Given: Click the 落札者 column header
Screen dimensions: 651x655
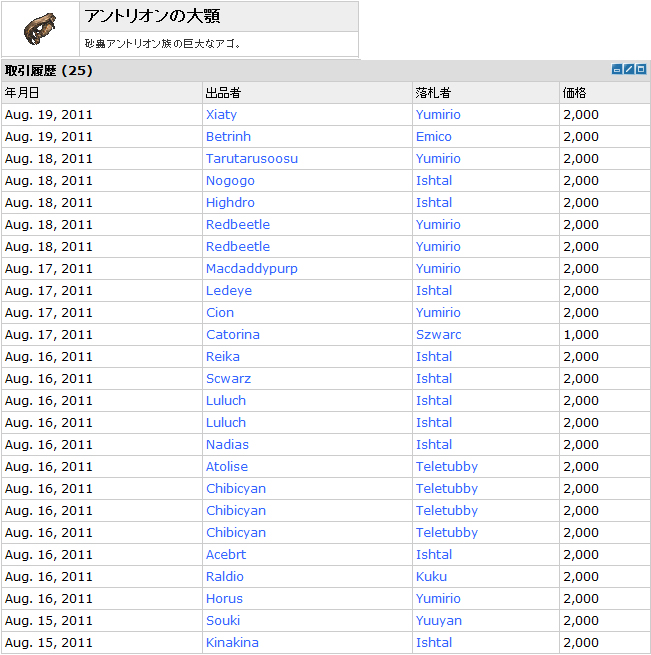Looking at the screenshot, I should point(432,92).
